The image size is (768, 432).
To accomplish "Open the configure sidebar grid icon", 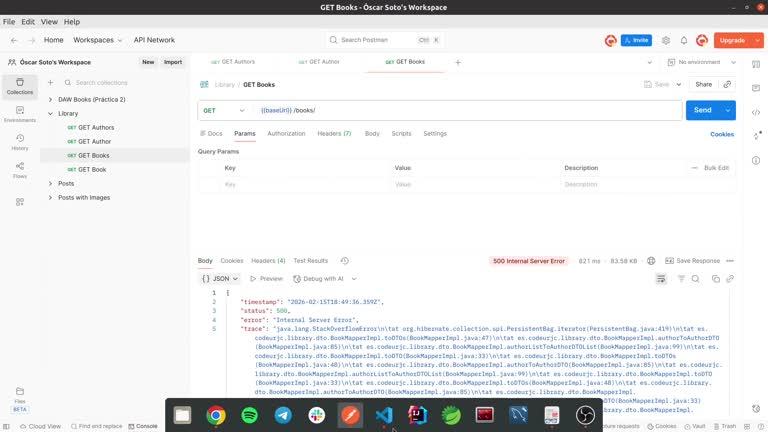I will pos(20,202).
